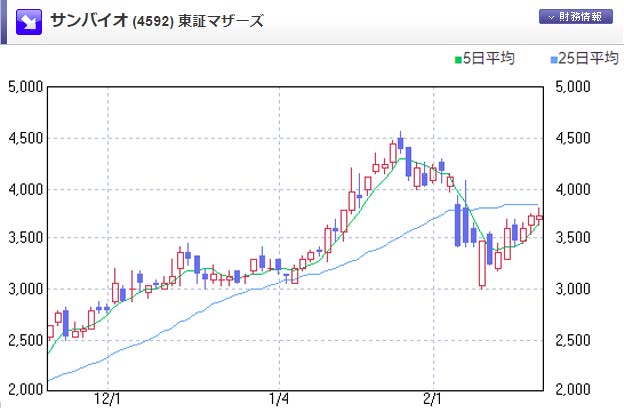
Task: Click the right axis 3,500 label
Action: click(x=573, y=238)
